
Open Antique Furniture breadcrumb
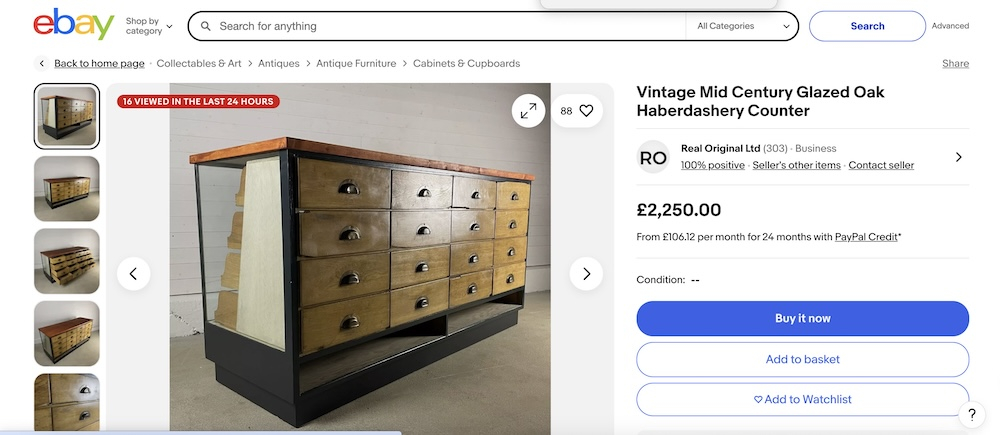(x=356, y=64)
